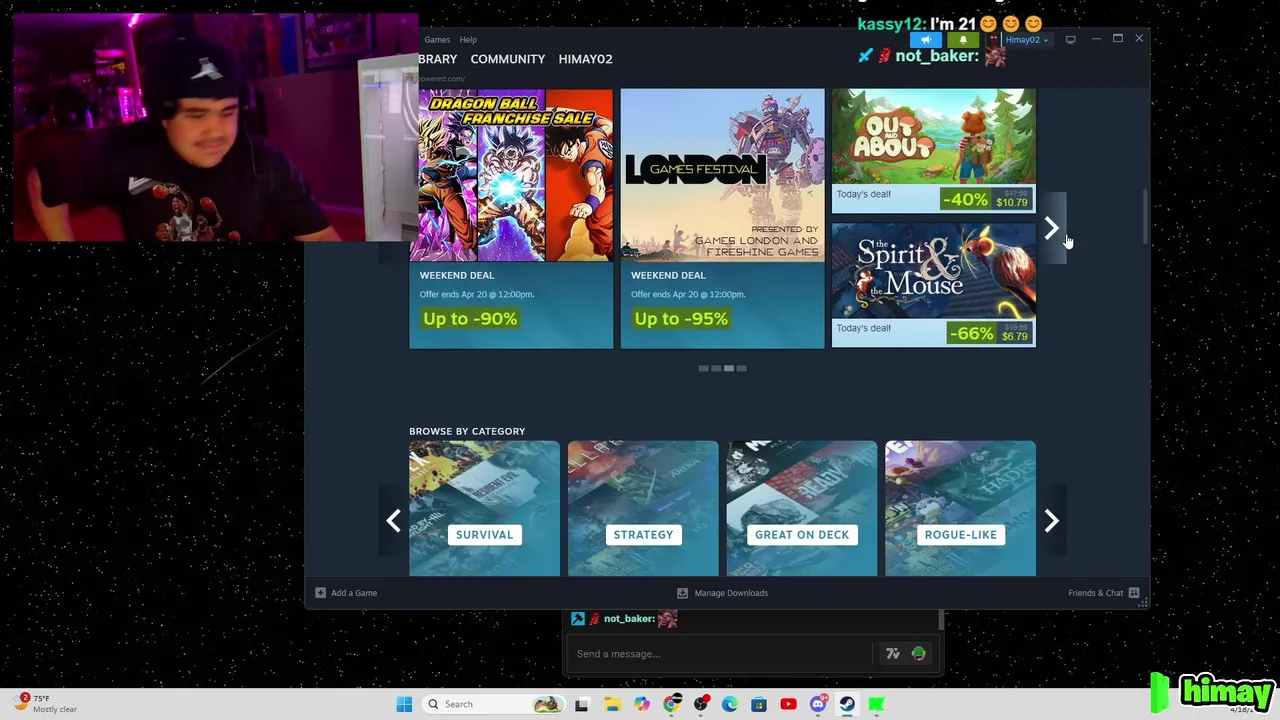Screen dimensions: 1280x720
Task: Click the Steam window vertical scrollbar
Action: (x=1145, y=215)
